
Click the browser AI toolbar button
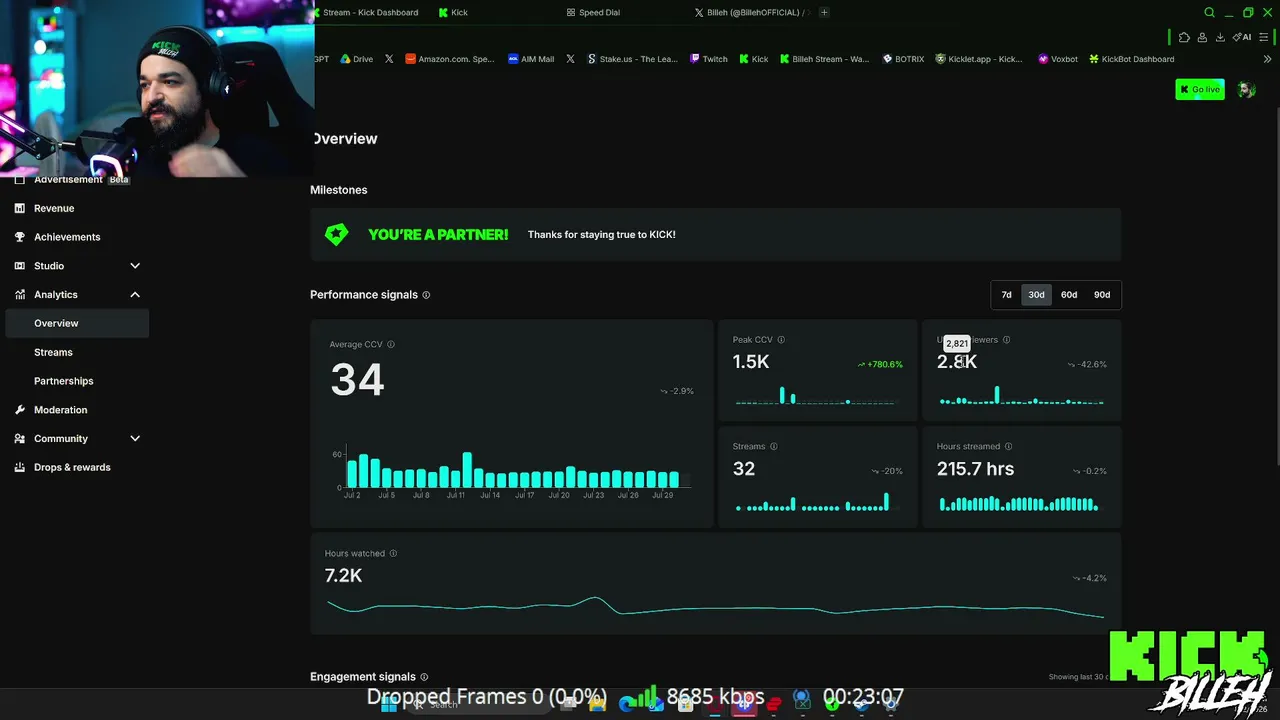[x=1243, y=37]
